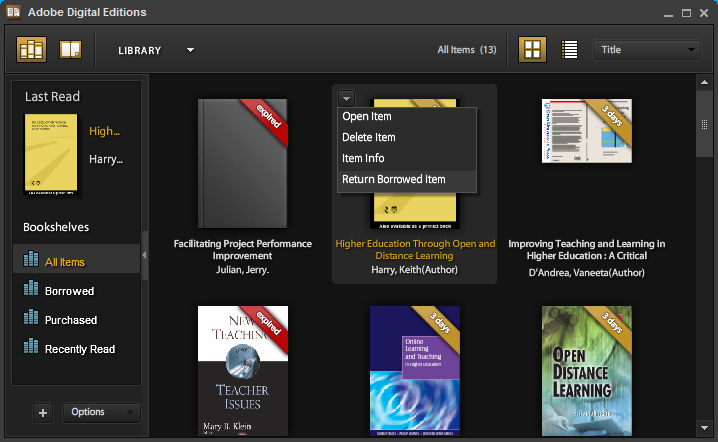The height and width of the screenshot is (442, 718).
Task: Click 3 days ribbon on Online Learning book
Action: coord(440,324)
